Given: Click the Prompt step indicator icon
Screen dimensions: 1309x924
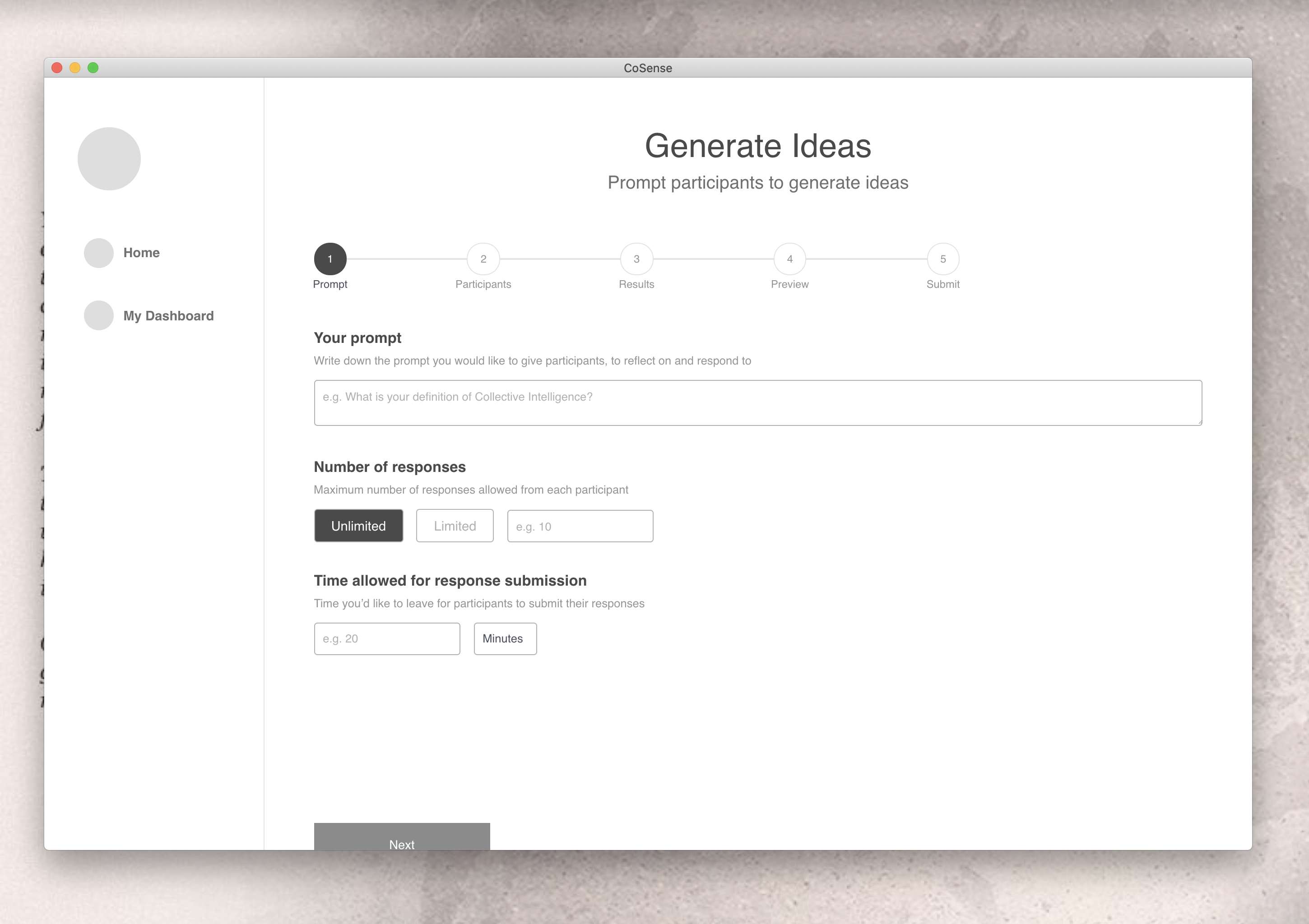Looking at the screenshot, I should pyautogui.click(x=330, y=258).
